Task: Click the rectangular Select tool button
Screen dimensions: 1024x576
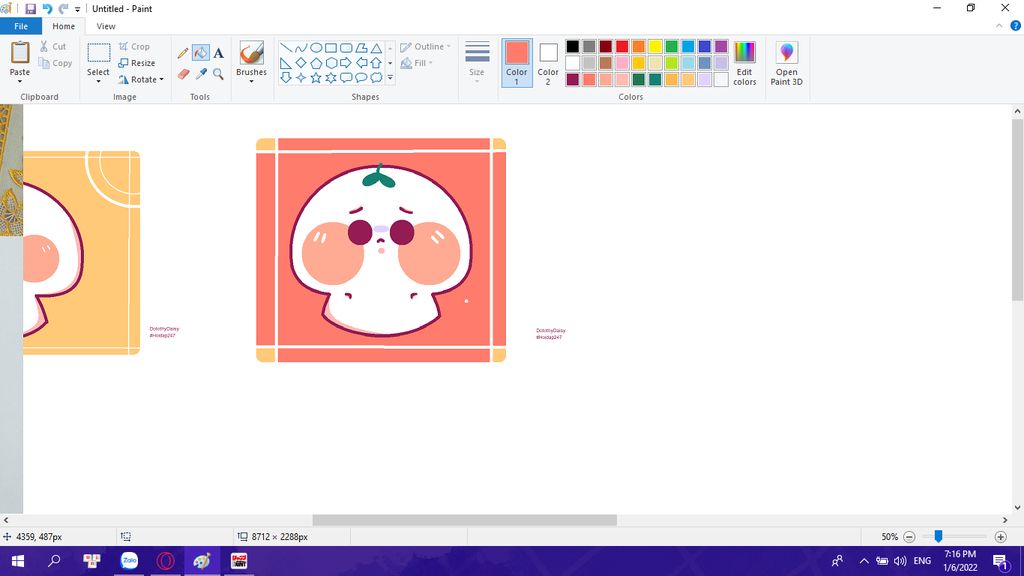Action: point(99,53)
